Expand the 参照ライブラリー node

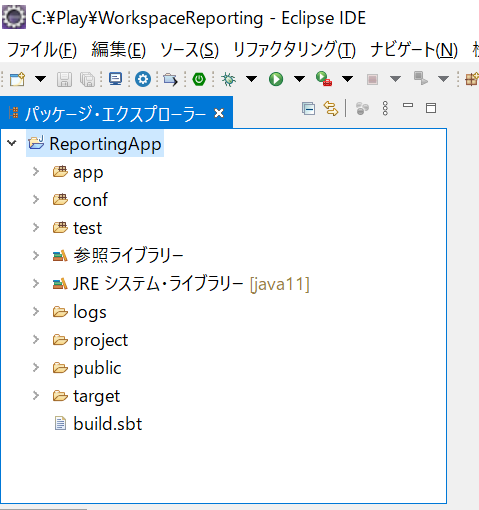tap(36, 256)
